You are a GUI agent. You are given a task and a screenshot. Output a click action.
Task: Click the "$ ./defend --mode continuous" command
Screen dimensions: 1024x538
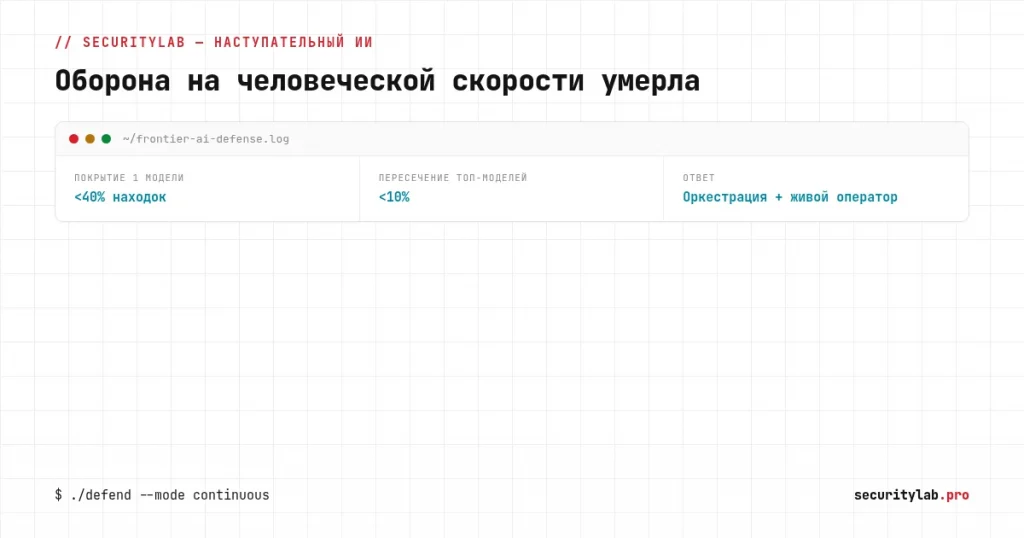(x=162, y=495)
